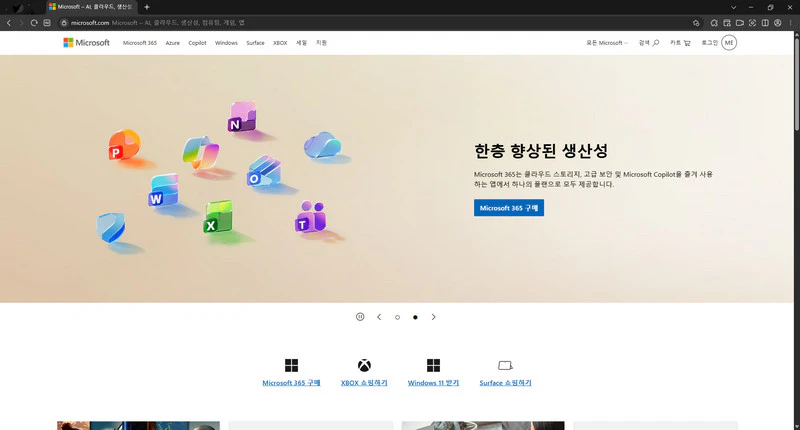The width and height of the screenshot is (800, 430).
Task: Open the Copilot nav menu item
Action: pyautogui.click(x=197, y=43)
